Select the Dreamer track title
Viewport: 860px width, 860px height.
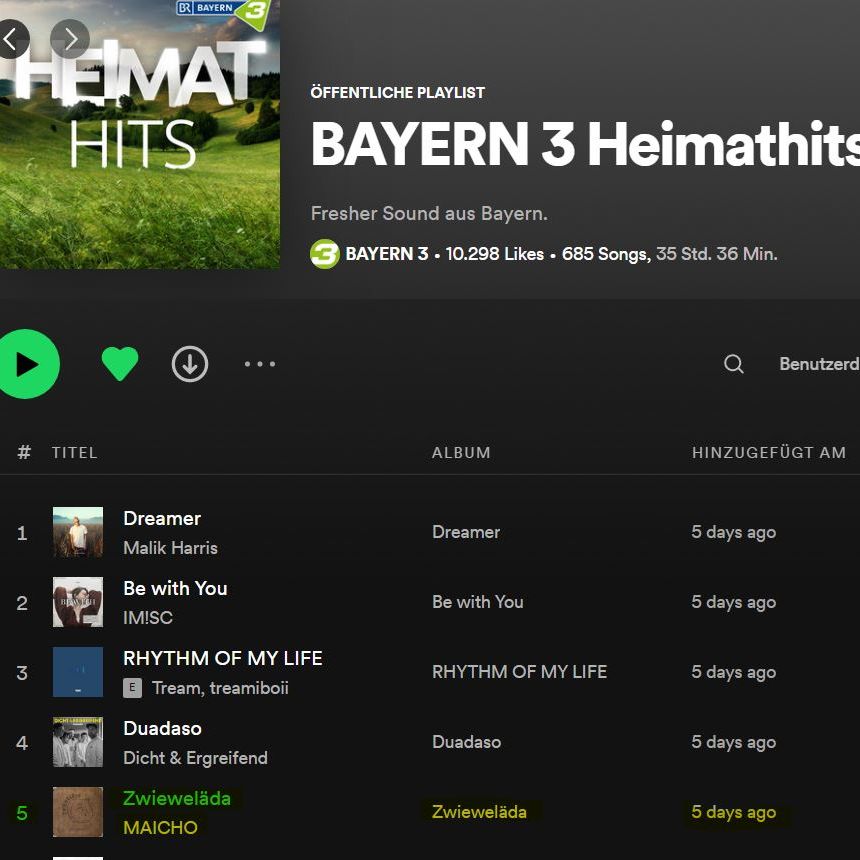pyautogui.click(x=162, y=518)
